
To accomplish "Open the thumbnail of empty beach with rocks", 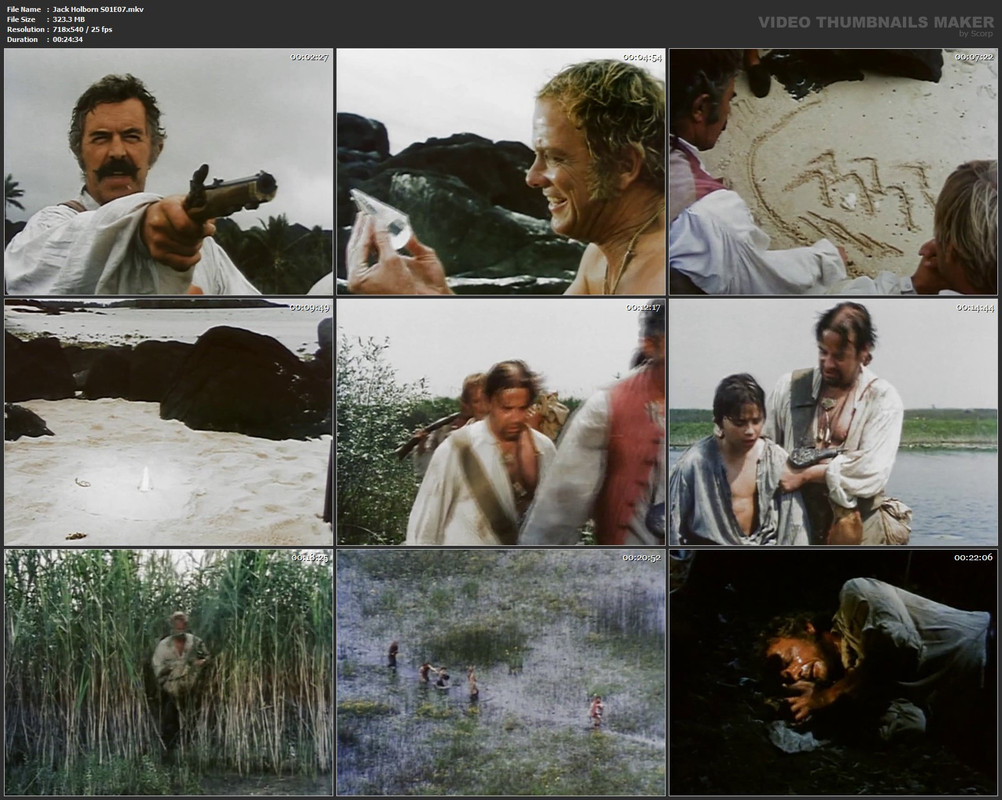I will 169,422.
